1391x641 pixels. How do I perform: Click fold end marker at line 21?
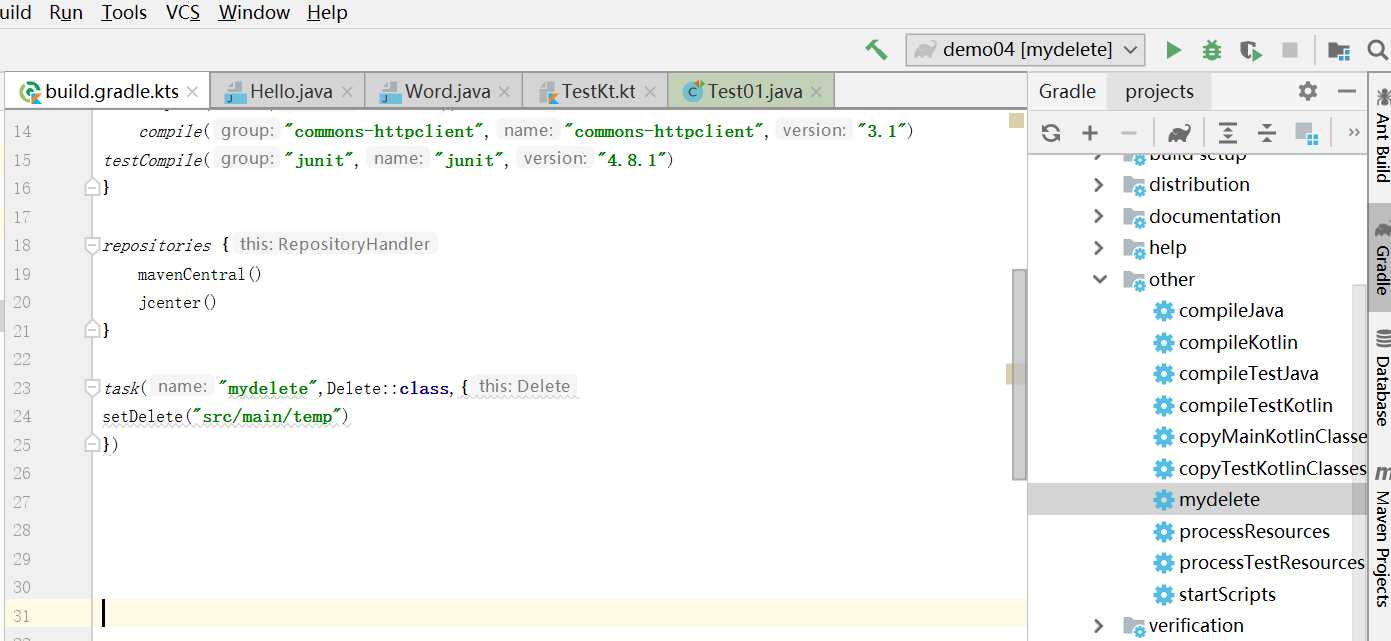click(92, 330)
